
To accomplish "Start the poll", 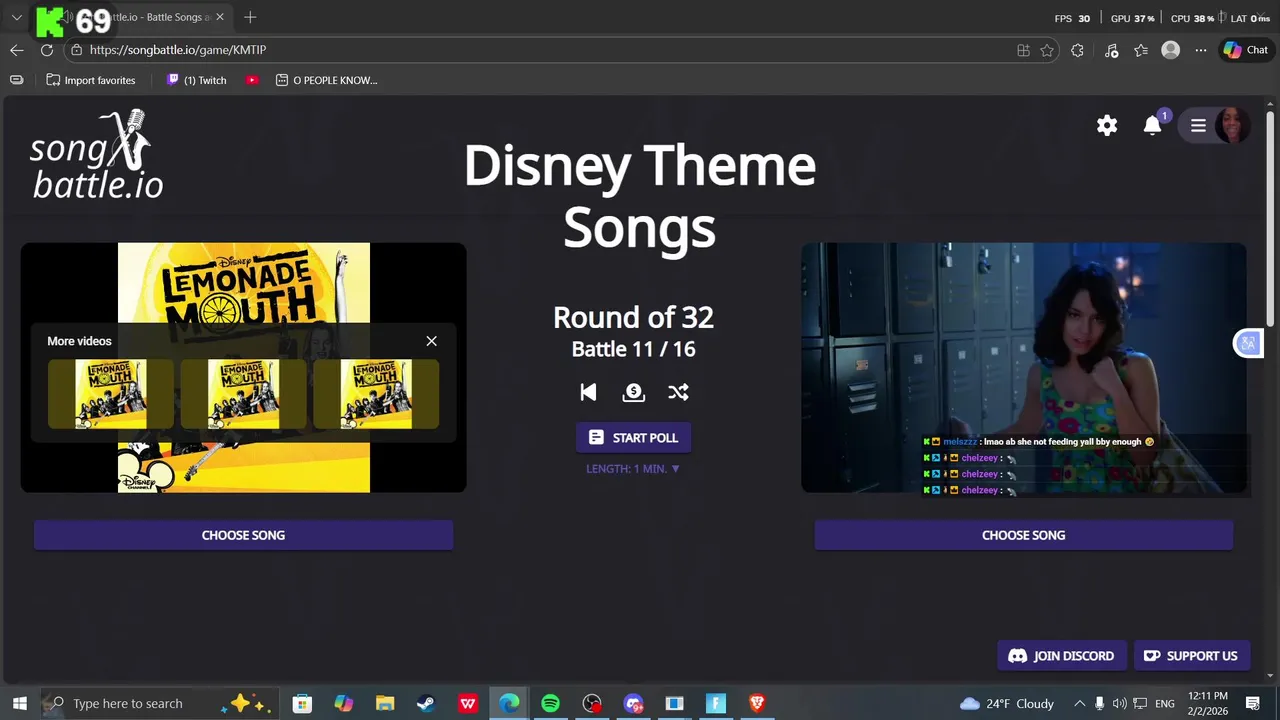I will click(x=633, y=437).
